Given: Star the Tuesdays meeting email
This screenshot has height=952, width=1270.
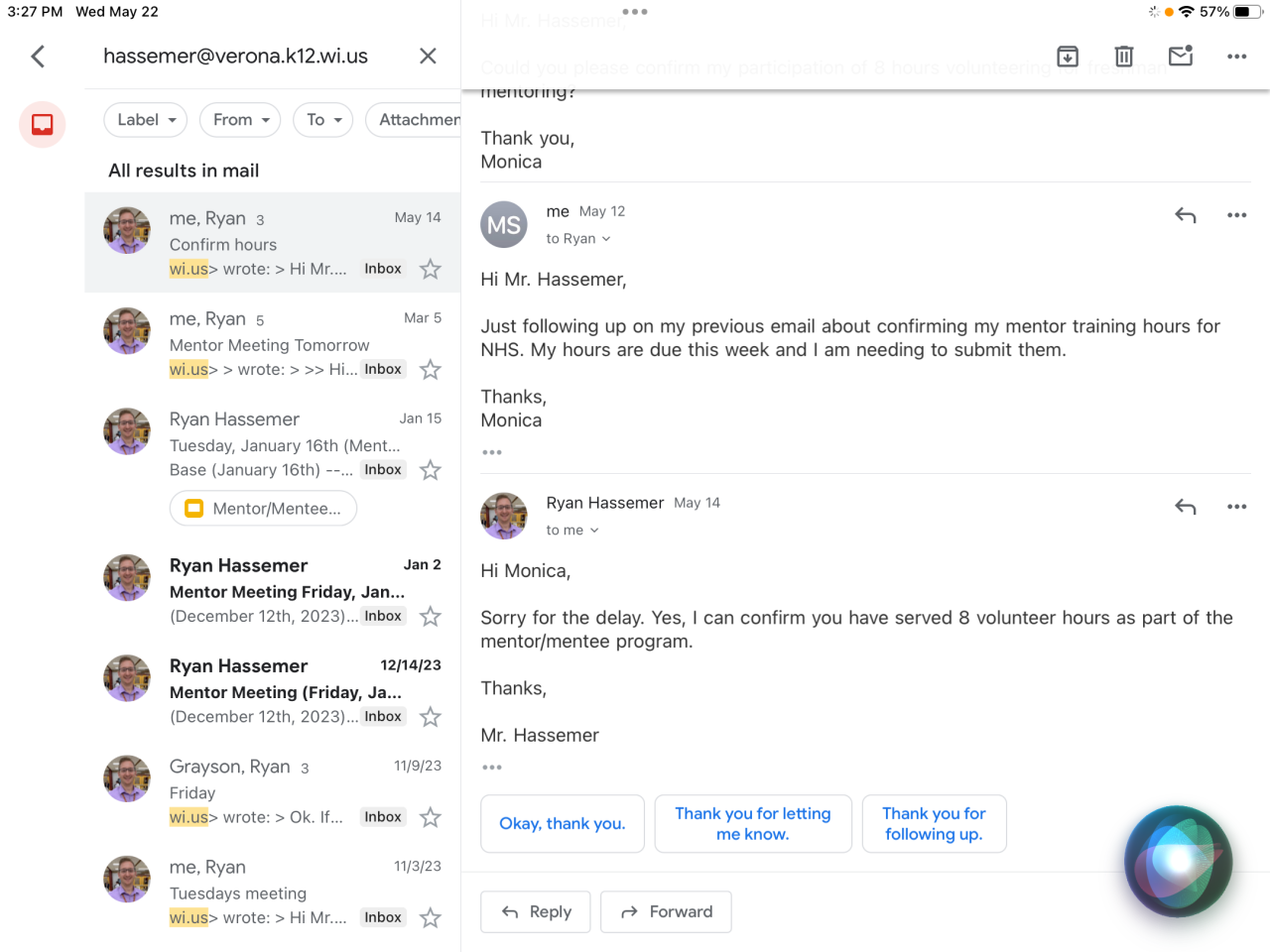Looking at the screenshot, I should (x=431, y=918).
